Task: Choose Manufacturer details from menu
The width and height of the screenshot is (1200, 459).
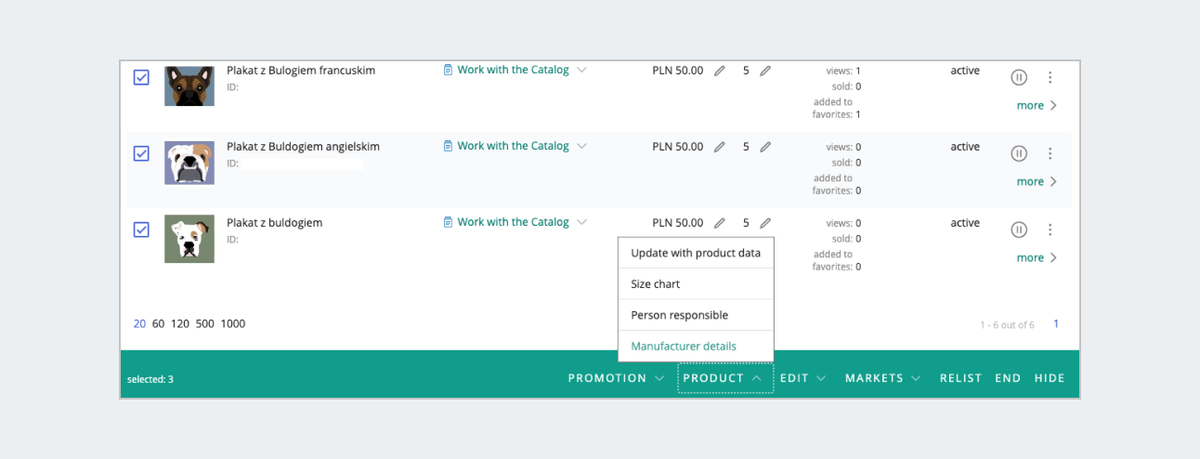Action: tap(696, 346)
